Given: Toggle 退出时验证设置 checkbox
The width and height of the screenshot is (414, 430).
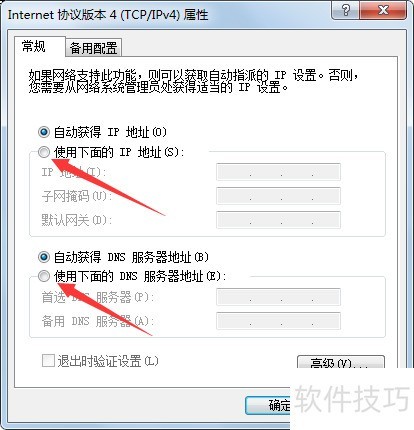Looking at the screenshot, I should coord(48,361).
